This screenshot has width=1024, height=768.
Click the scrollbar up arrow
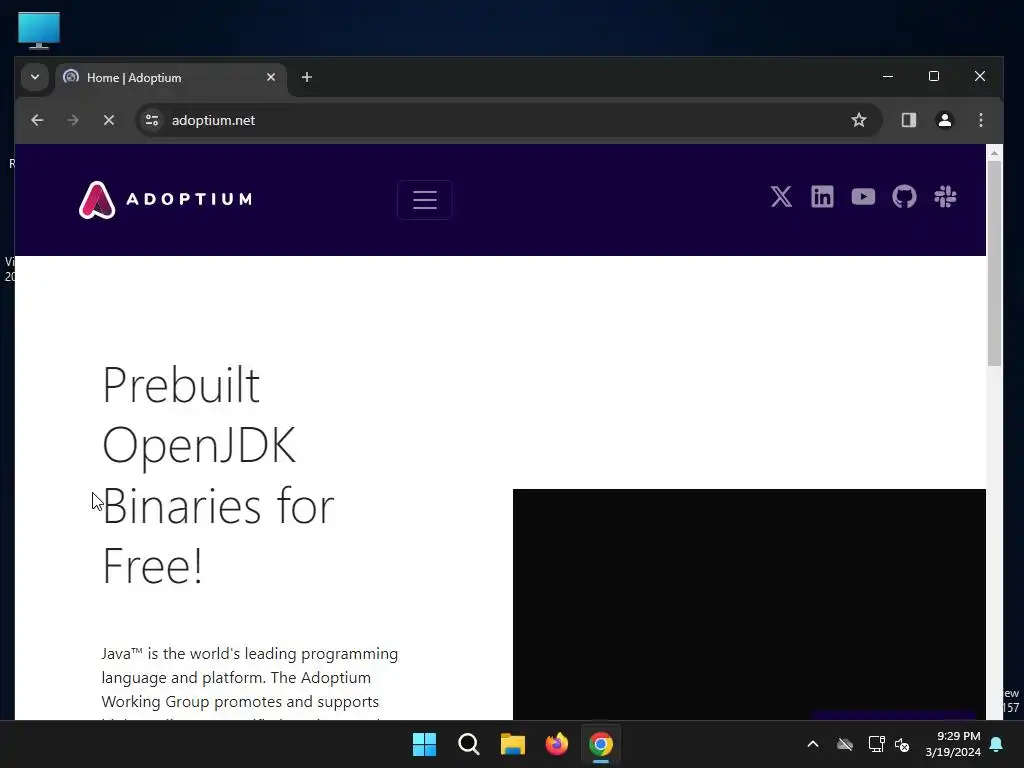tap(994, 153)
